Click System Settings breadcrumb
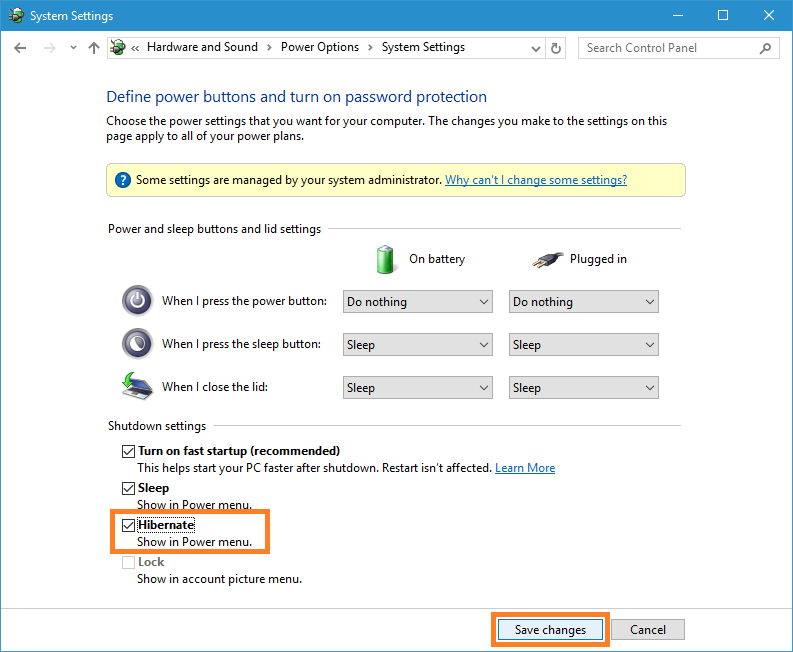Screen dimensions: 793x652 tap(423, 47)
